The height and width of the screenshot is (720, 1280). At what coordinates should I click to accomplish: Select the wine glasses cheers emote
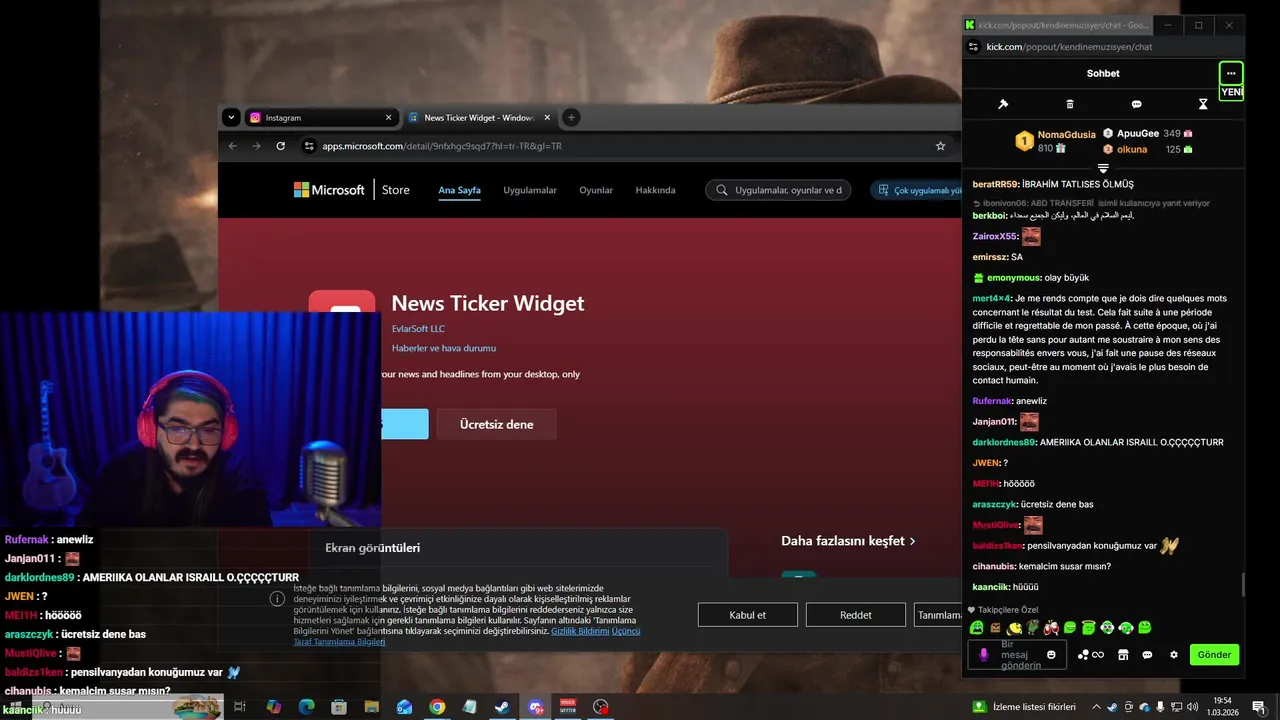click(x=1051, y=628)
